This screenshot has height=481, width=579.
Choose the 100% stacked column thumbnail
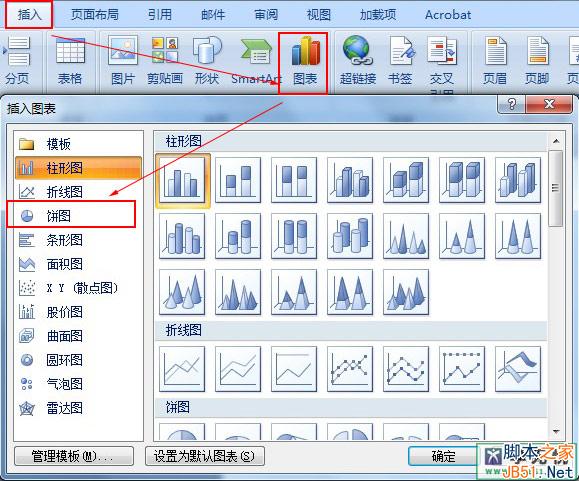click(x=294, y=180)
